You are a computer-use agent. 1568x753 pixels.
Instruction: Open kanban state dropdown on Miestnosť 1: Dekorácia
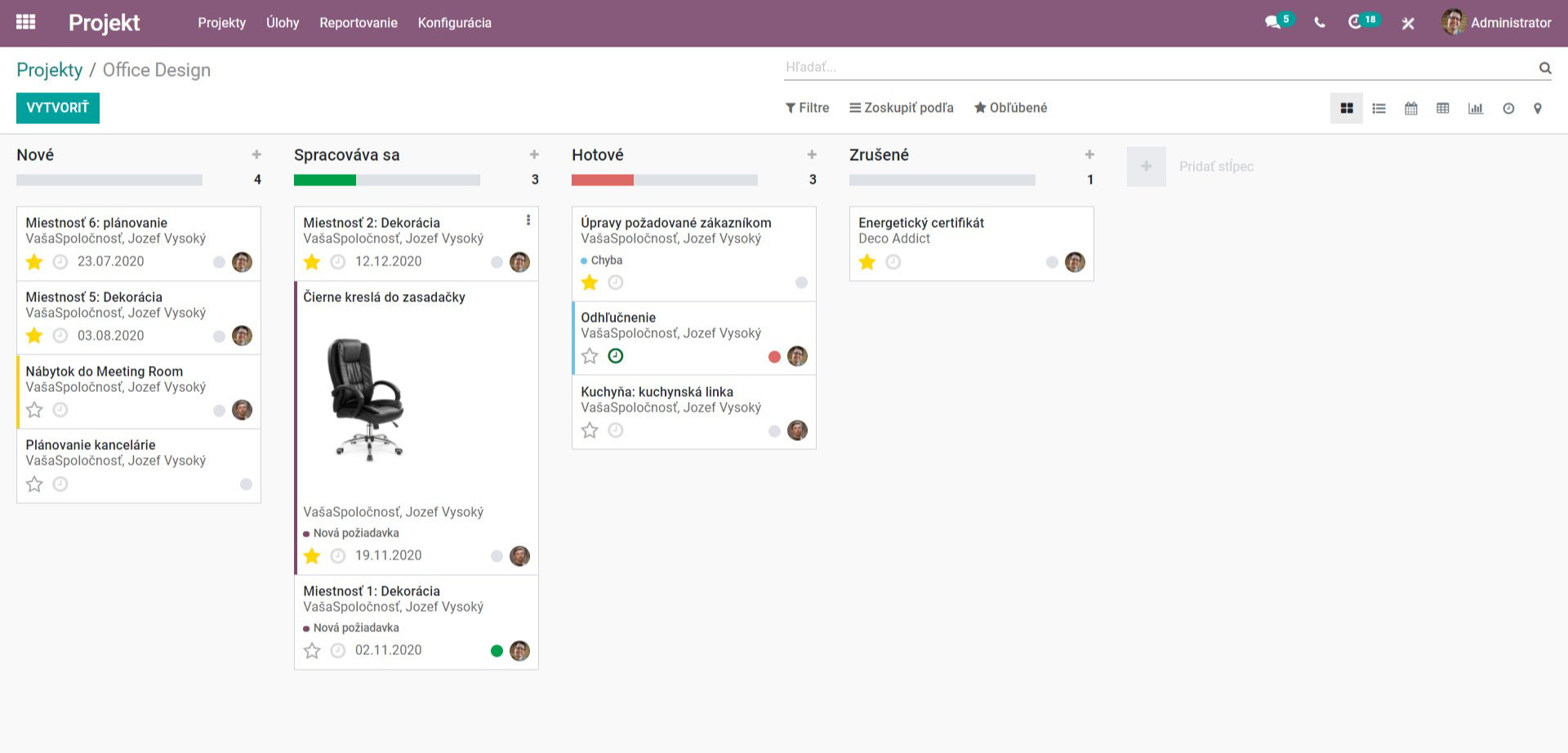point(497,651)
